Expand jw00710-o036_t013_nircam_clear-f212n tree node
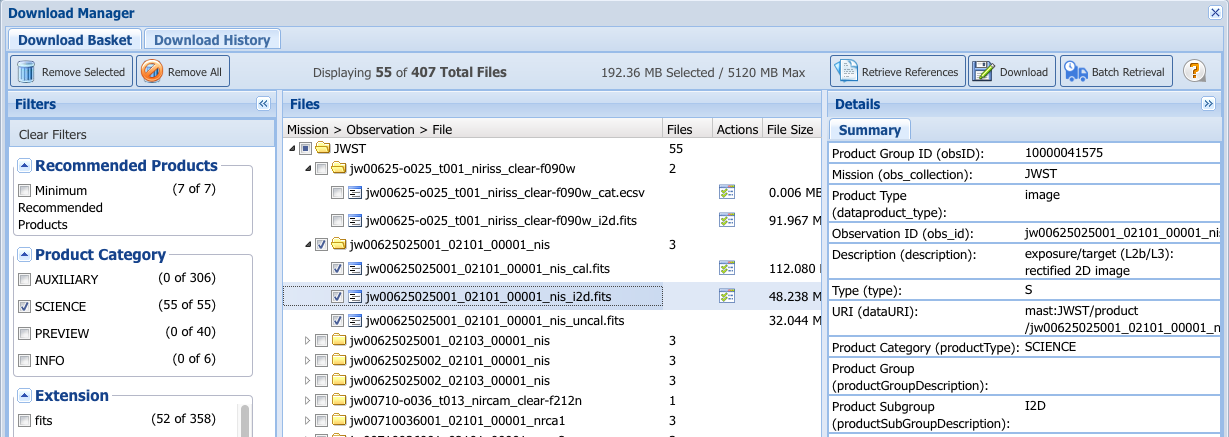1229x437 pixels. click(307, 400)
